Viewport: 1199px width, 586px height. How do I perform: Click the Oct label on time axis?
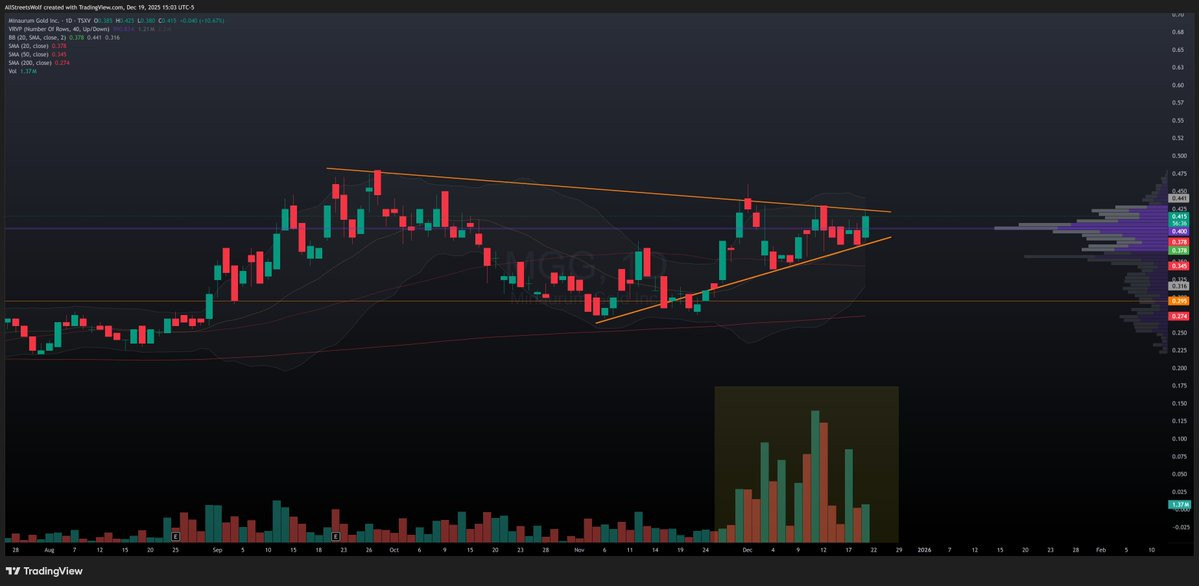click(x=393, y=549)
